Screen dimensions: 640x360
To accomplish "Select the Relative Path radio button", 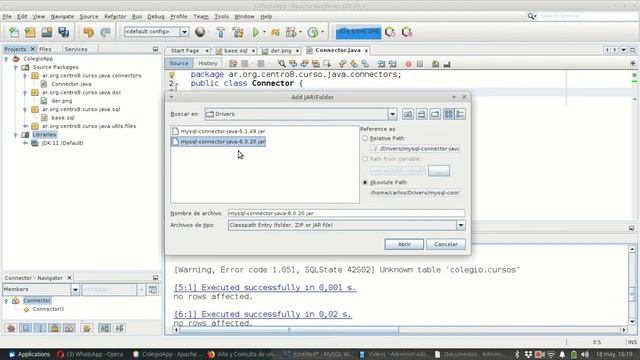I will pos(365,138).
